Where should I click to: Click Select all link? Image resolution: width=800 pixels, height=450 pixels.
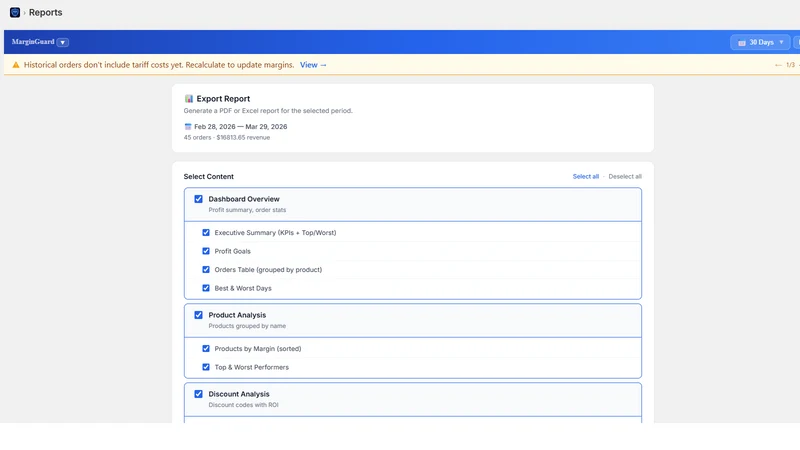click(x=586, y=177)
